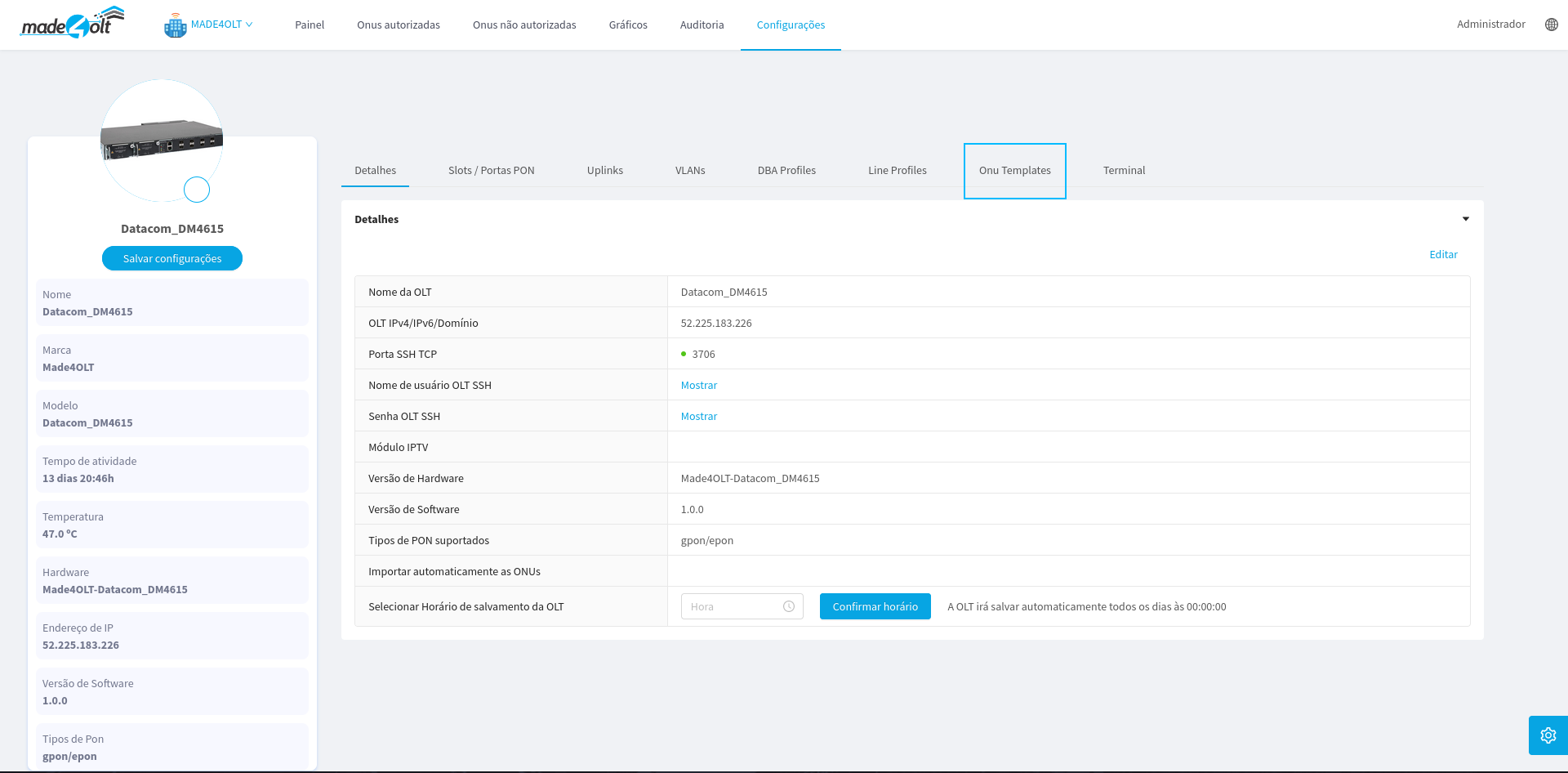The height and width of the screenshot is (773, 1568).
Task: Click the Hora time input field
Action: point(732,606)
